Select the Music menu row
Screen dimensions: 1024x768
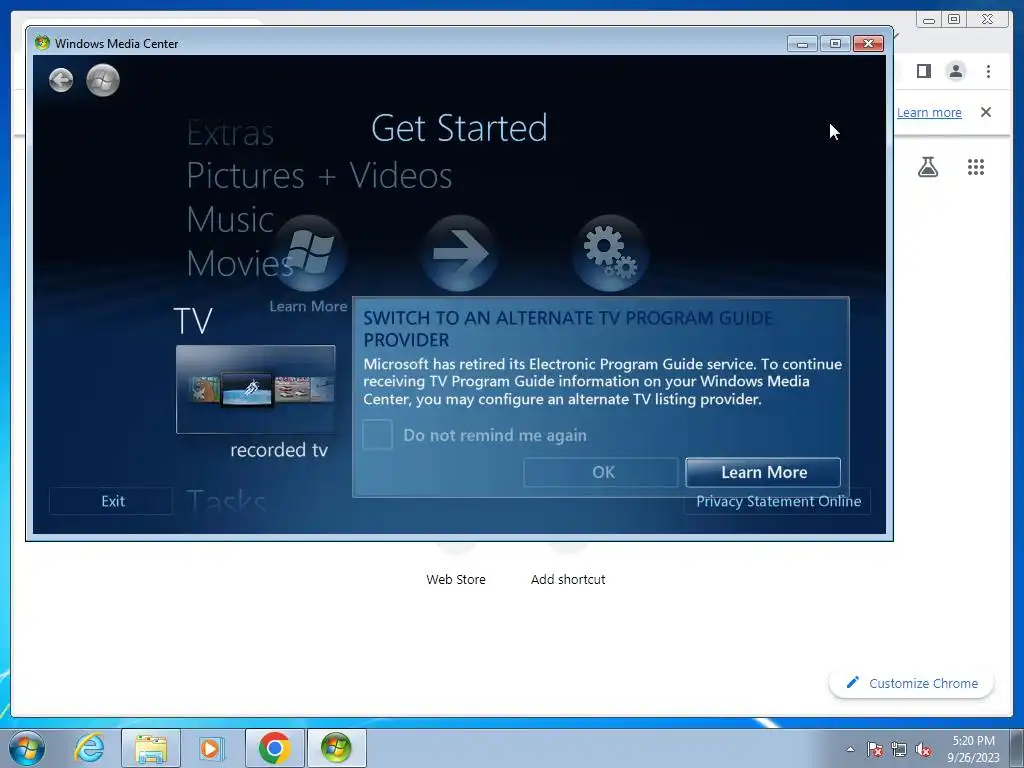pyautogui.click(x=230, y=219)
